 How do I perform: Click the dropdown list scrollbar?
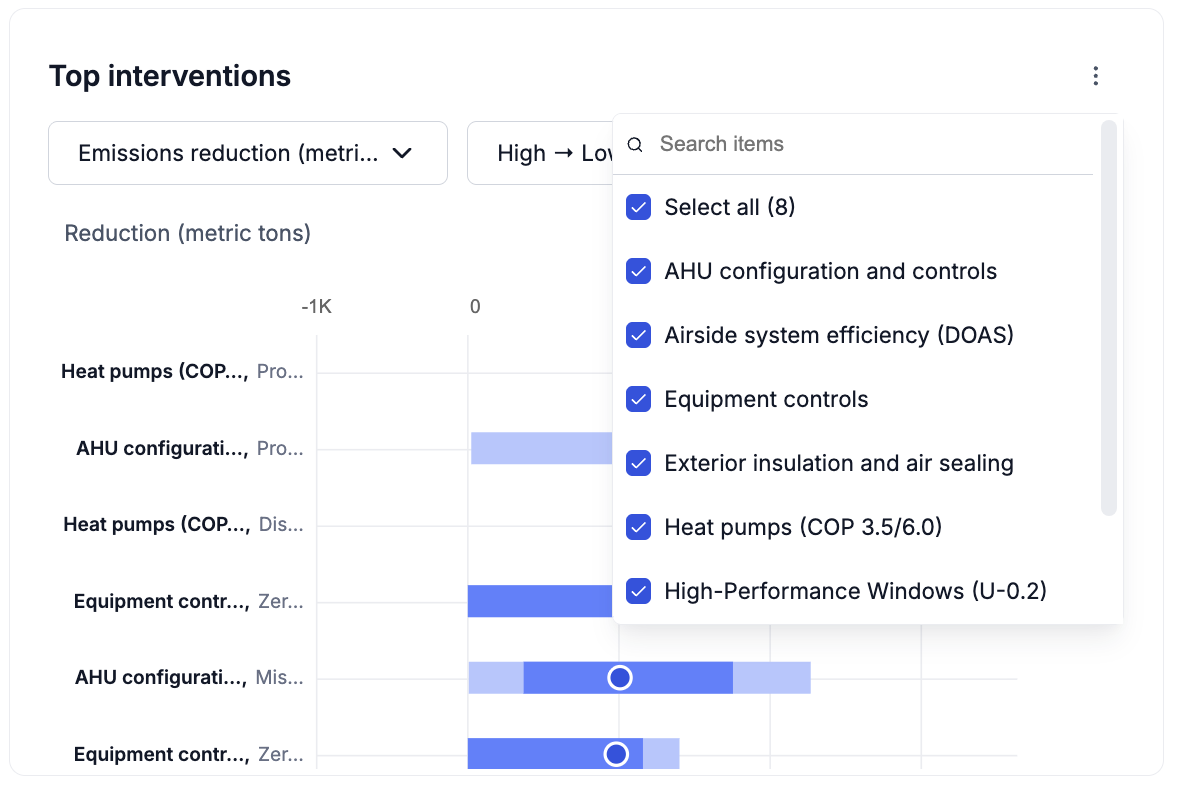(x=1108, y=318)
